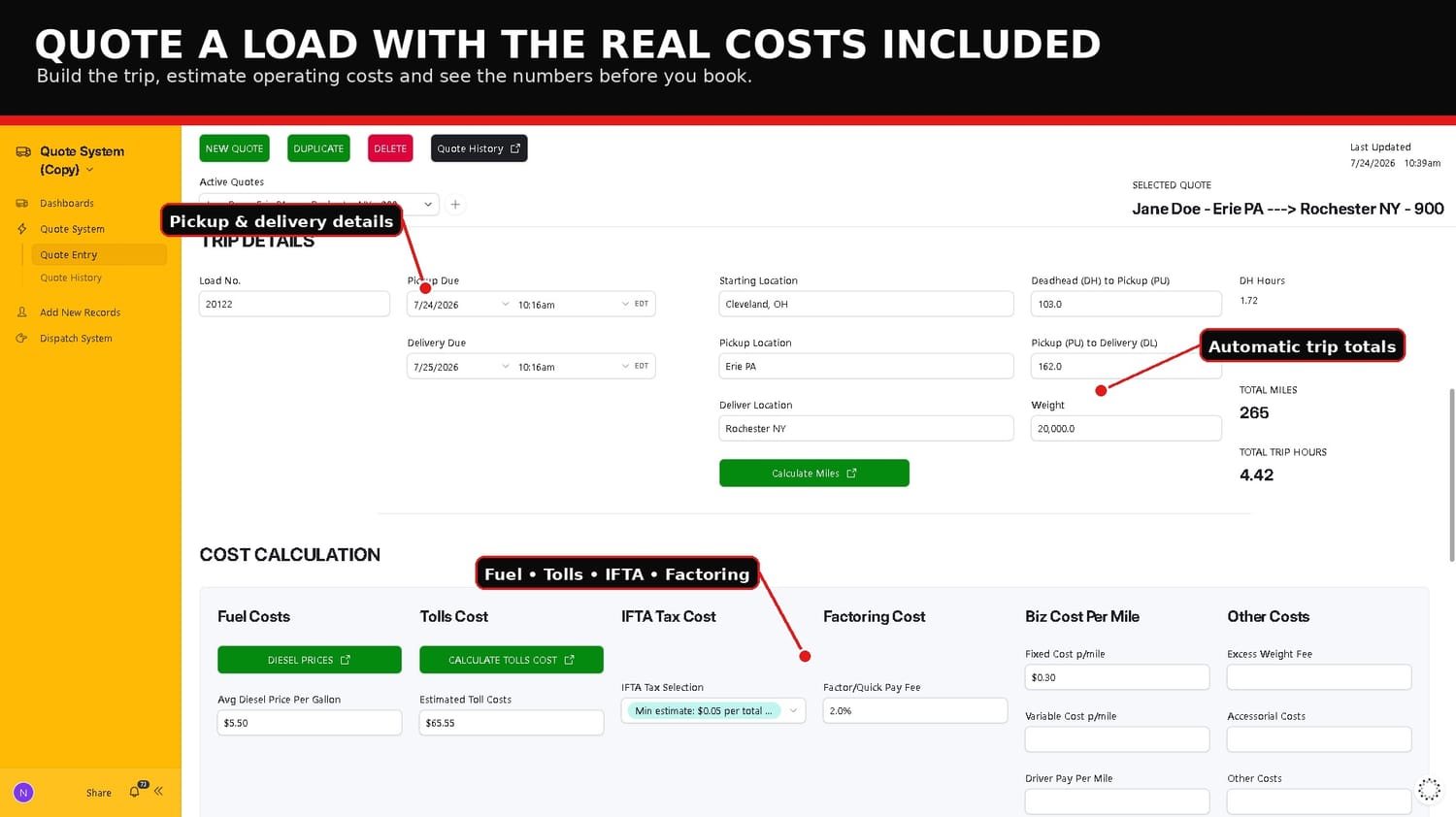Collapse sidebar with double chevron icon
1456x817 pixels.
pyautogui.click(x=158, y=792)
